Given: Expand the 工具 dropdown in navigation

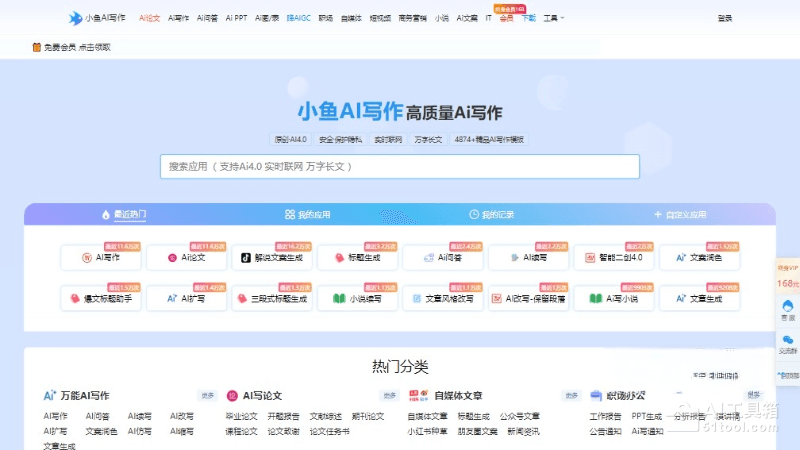Looking at the screenshot, I should [x=553, y=18].
